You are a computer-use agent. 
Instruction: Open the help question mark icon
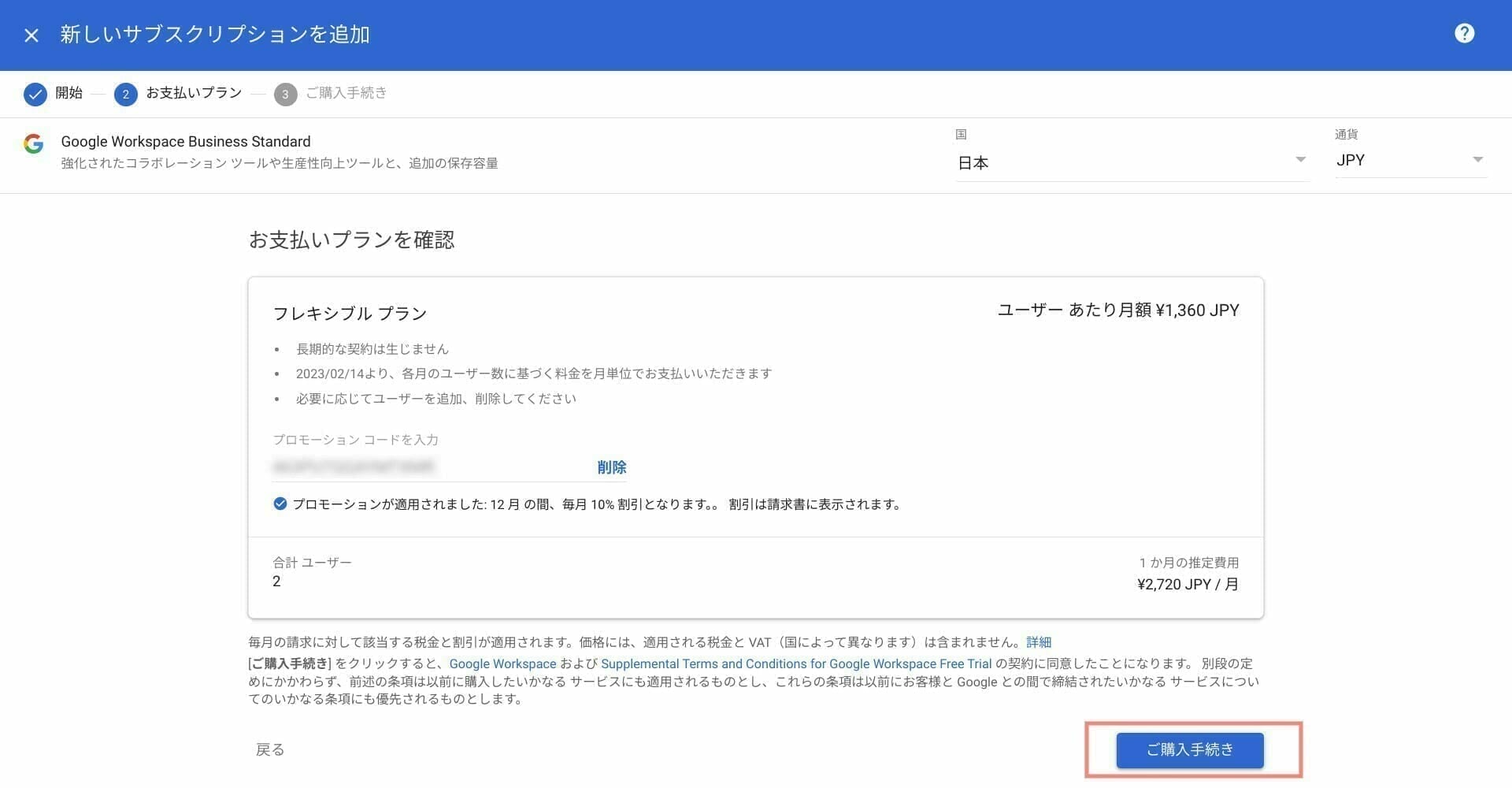1464,33
